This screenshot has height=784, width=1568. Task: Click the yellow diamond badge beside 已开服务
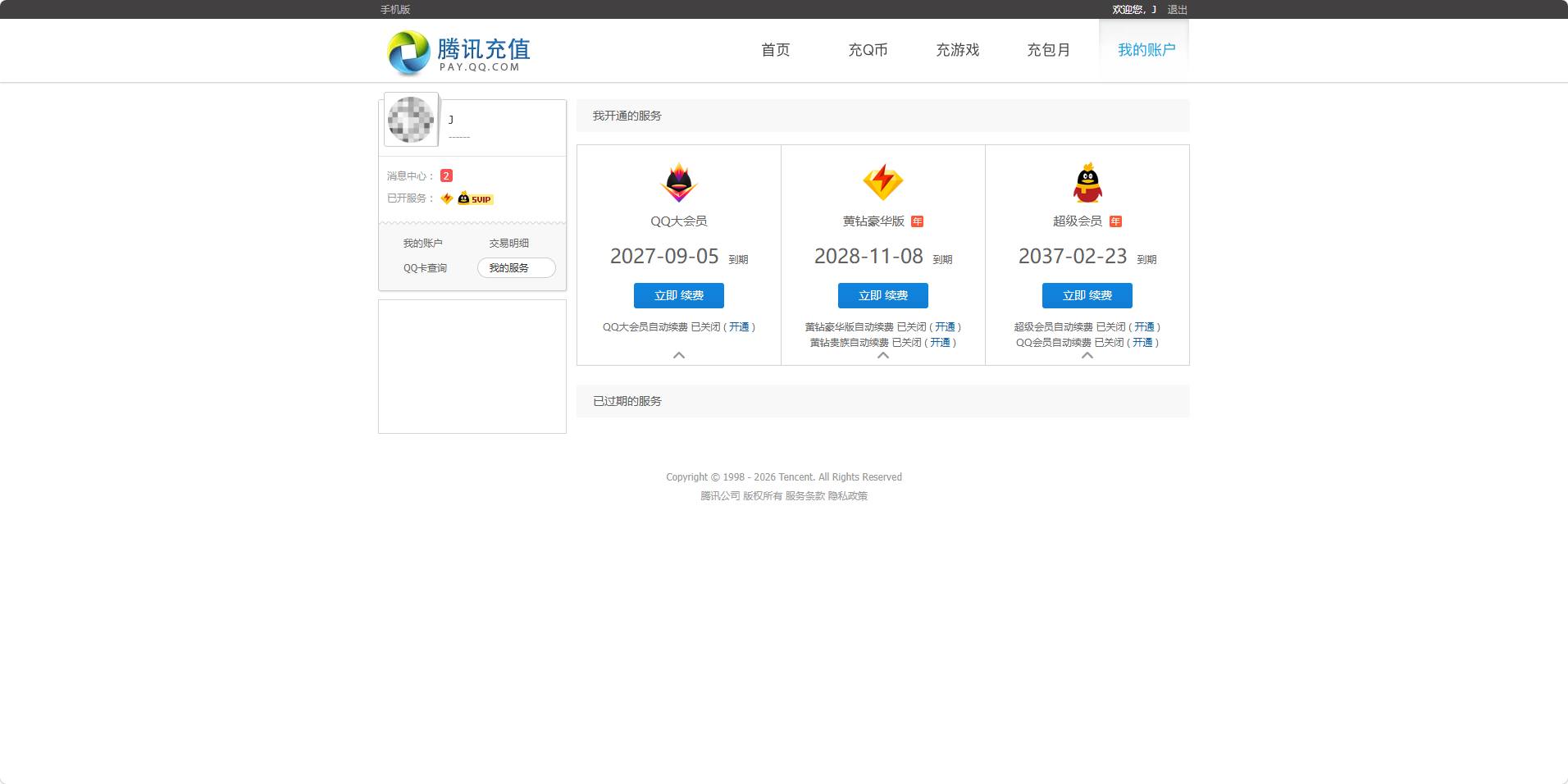pos(447,198)
